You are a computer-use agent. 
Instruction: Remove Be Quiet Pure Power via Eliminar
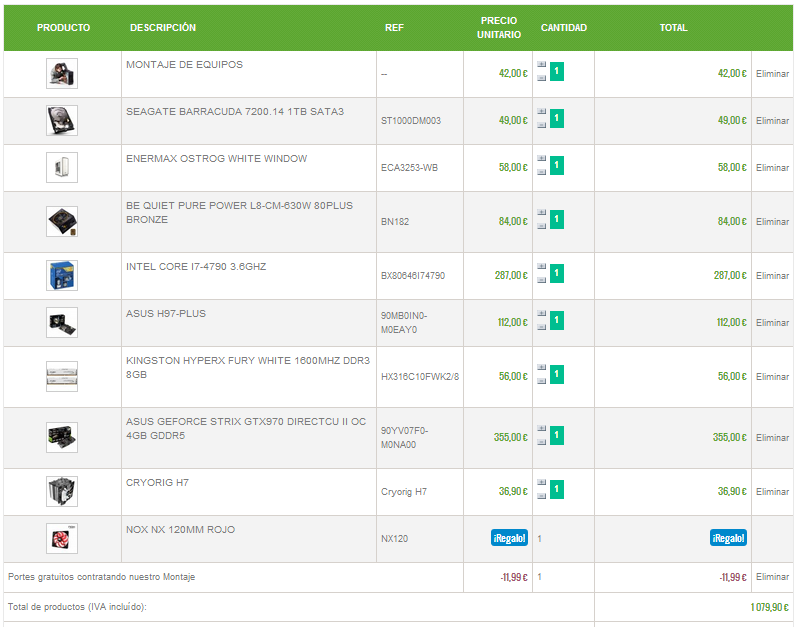(x=772, y=222)
